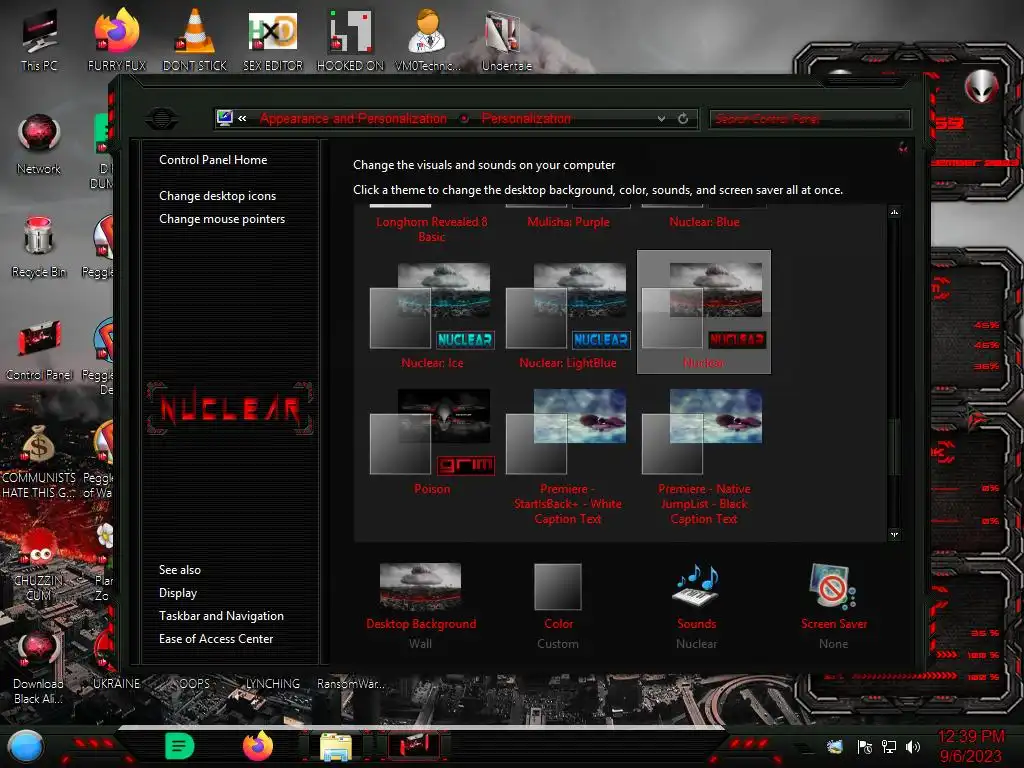Viewport: 1024px width, 768px height.
Task: Open the FURRY FUX Firefox desktop shortcut
Action: [x=117, y=39]
